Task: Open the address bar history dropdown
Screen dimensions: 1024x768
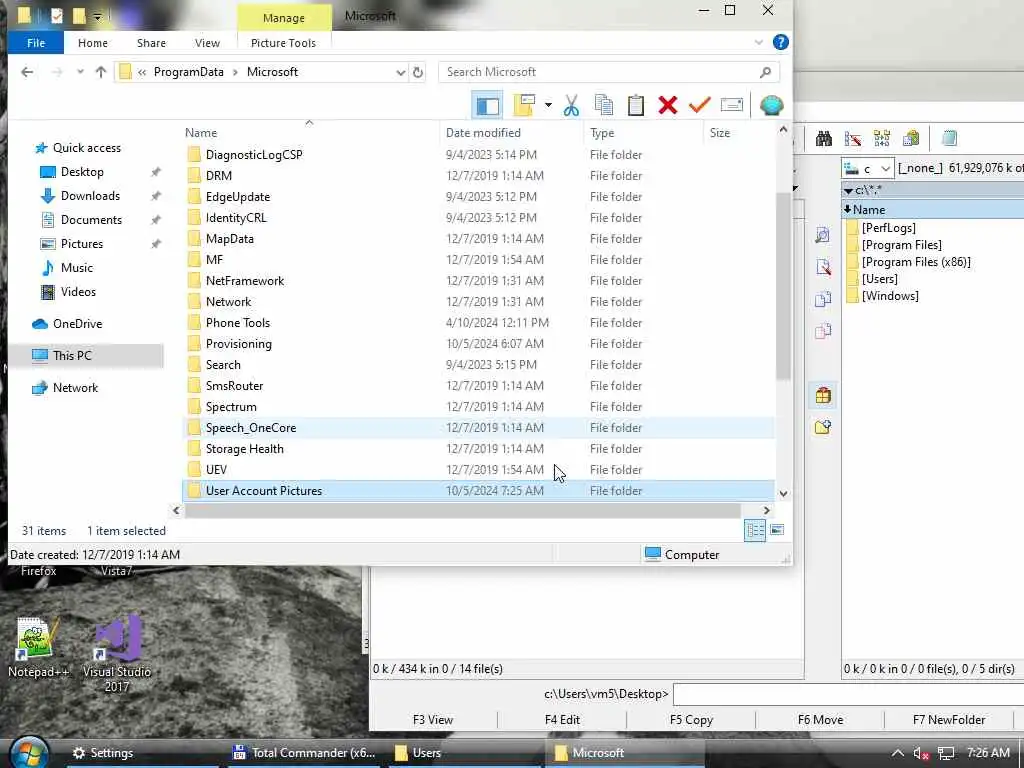Action: coord(400,72)
